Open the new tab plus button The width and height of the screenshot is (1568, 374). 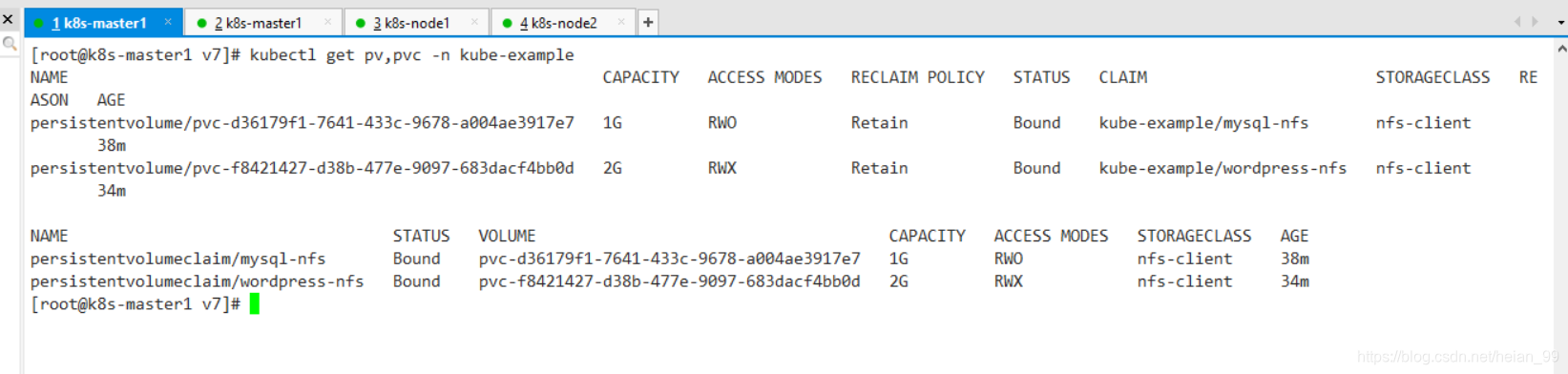(648, 22)
